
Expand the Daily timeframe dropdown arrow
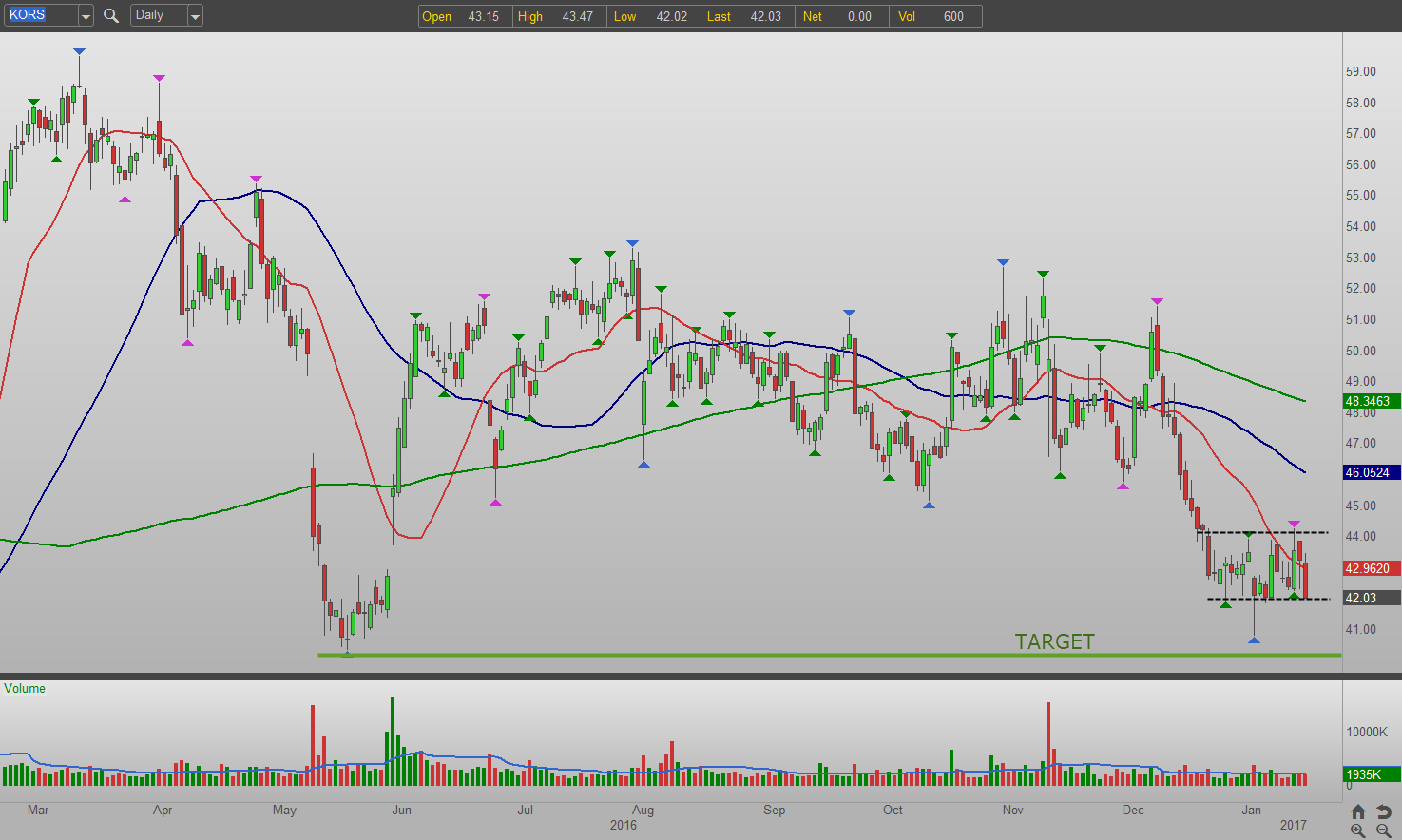click(x=195, y=15)
